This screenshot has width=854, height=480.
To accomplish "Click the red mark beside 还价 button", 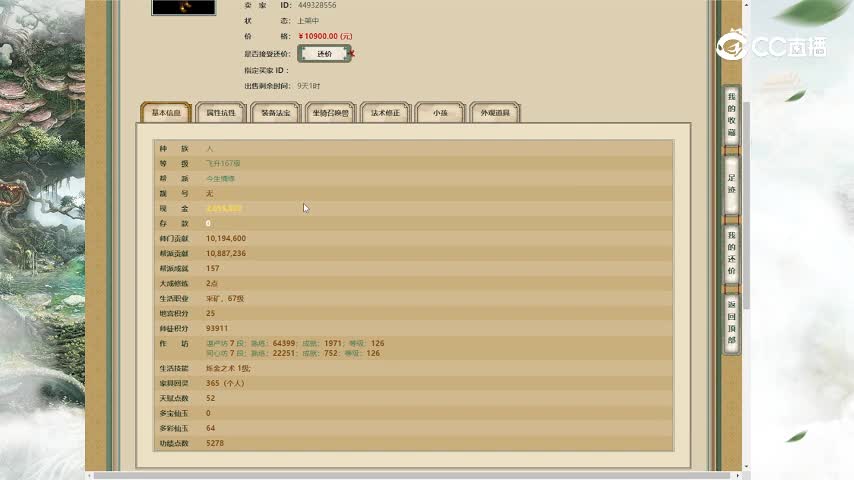I will click(352, 54).
